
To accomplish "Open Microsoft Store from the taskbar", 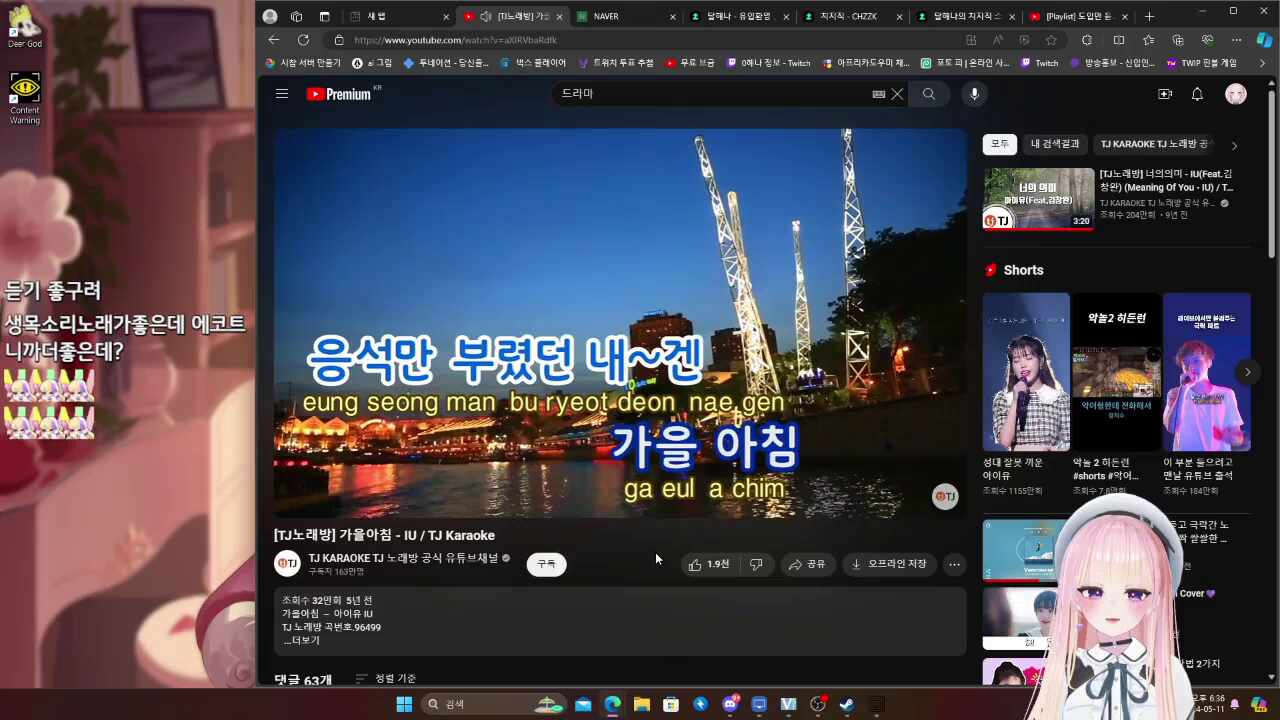I will pos(671,704).
